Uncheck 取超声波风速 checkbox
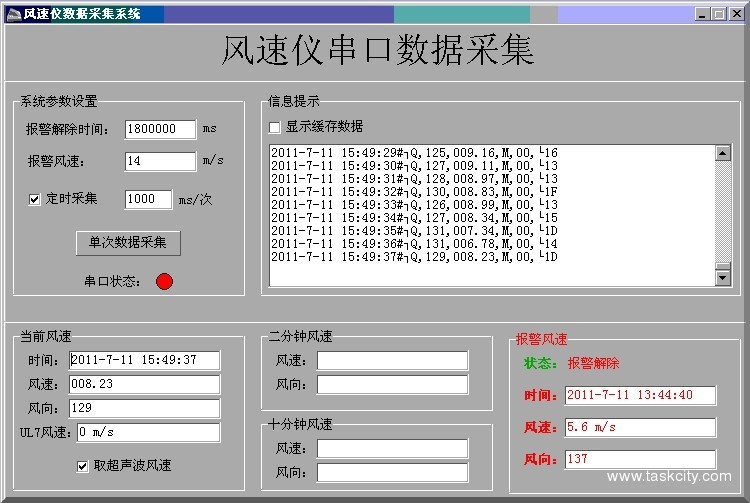The height and width of the screenshot is (503, 750). tap(82, 466)
